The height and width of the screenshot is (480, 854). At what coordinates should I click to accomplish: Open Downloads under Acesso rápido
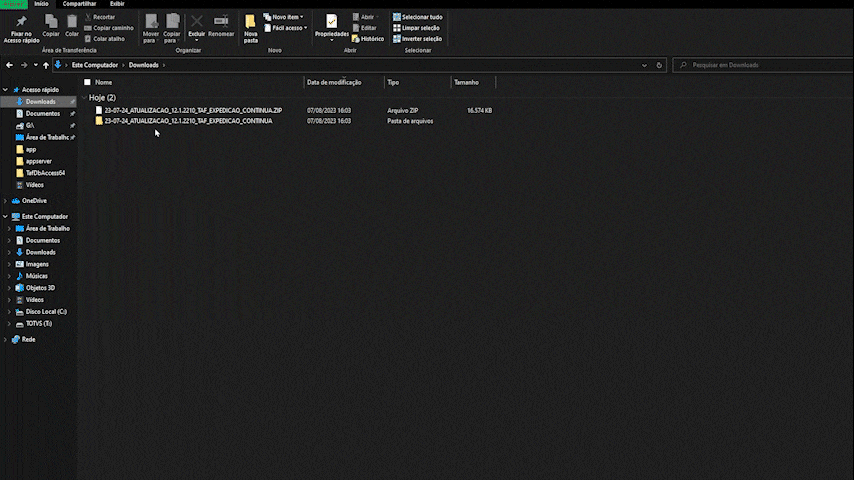pos(40,102)
